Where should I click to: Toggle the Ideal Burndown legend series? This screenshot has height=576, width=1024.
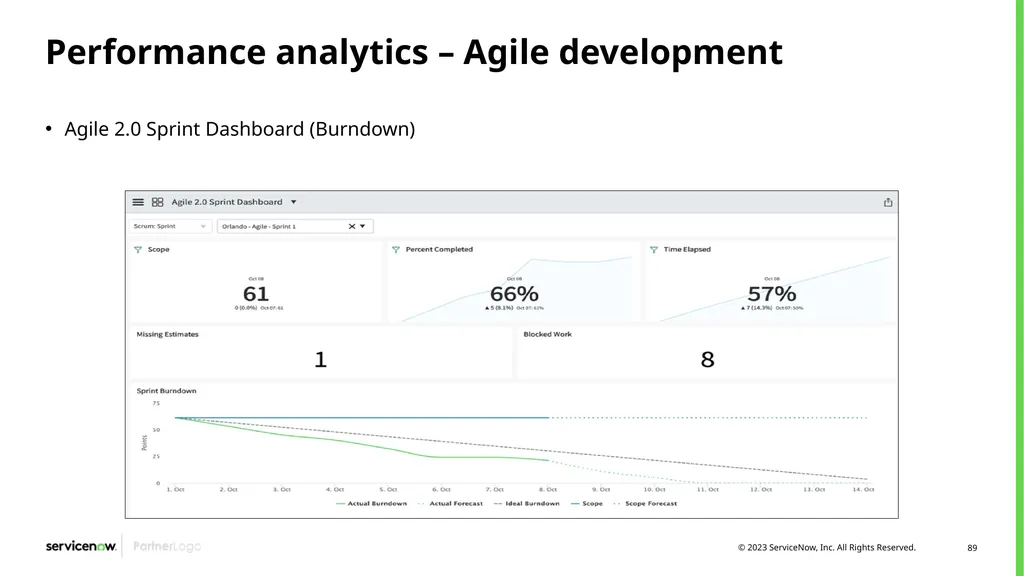pyautogui.click(x=527, y=504)
